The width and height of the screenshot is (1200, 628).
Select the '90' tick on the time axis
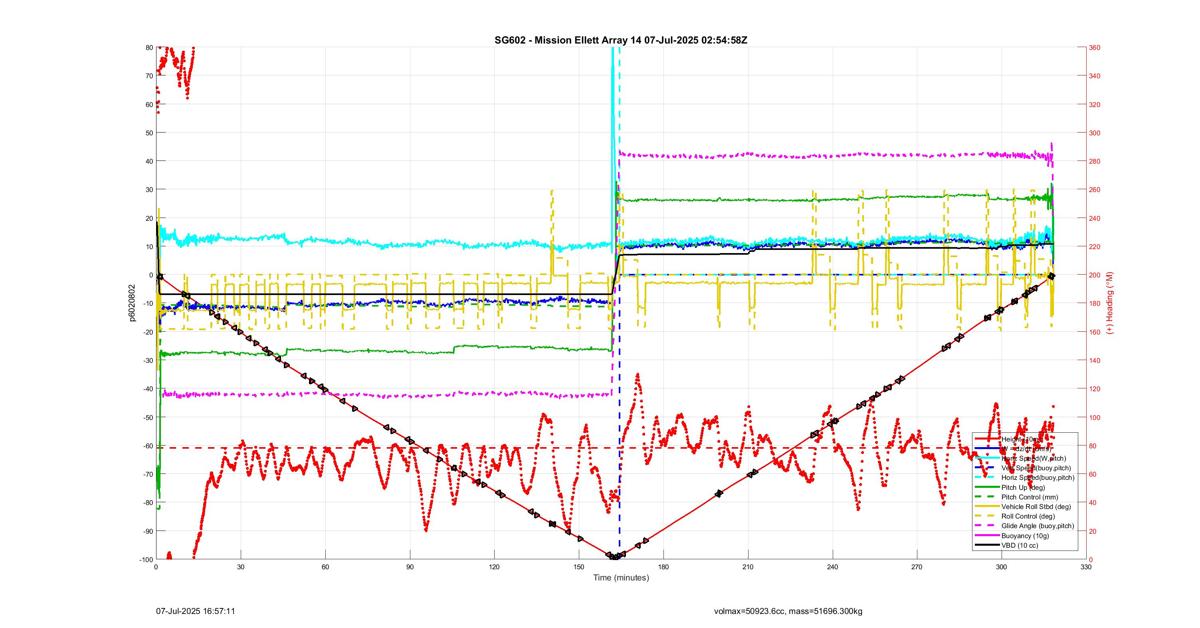click(409, 567)
